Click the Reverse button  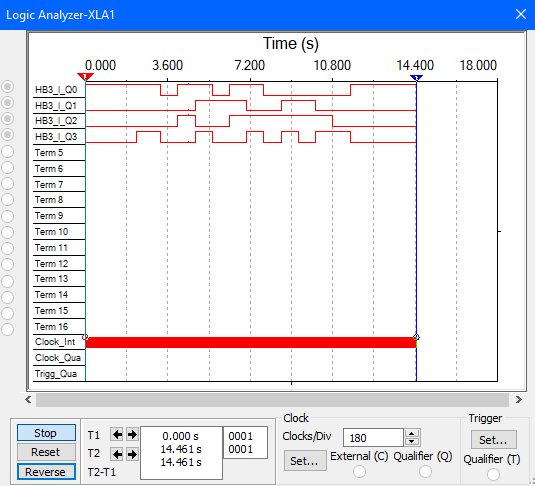pos(46,472)
